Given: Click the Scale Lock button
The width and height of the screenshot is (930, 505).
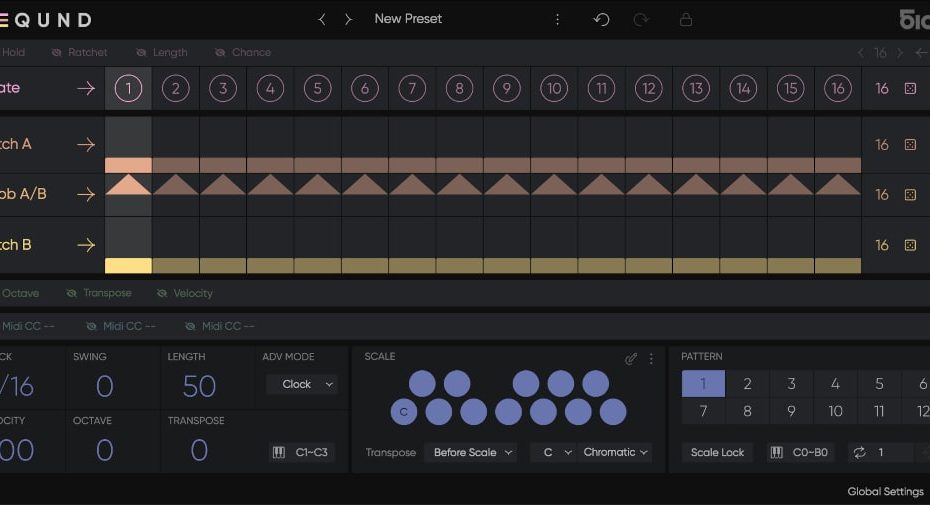Looking at the screenshot, I should tap(717, 452).
